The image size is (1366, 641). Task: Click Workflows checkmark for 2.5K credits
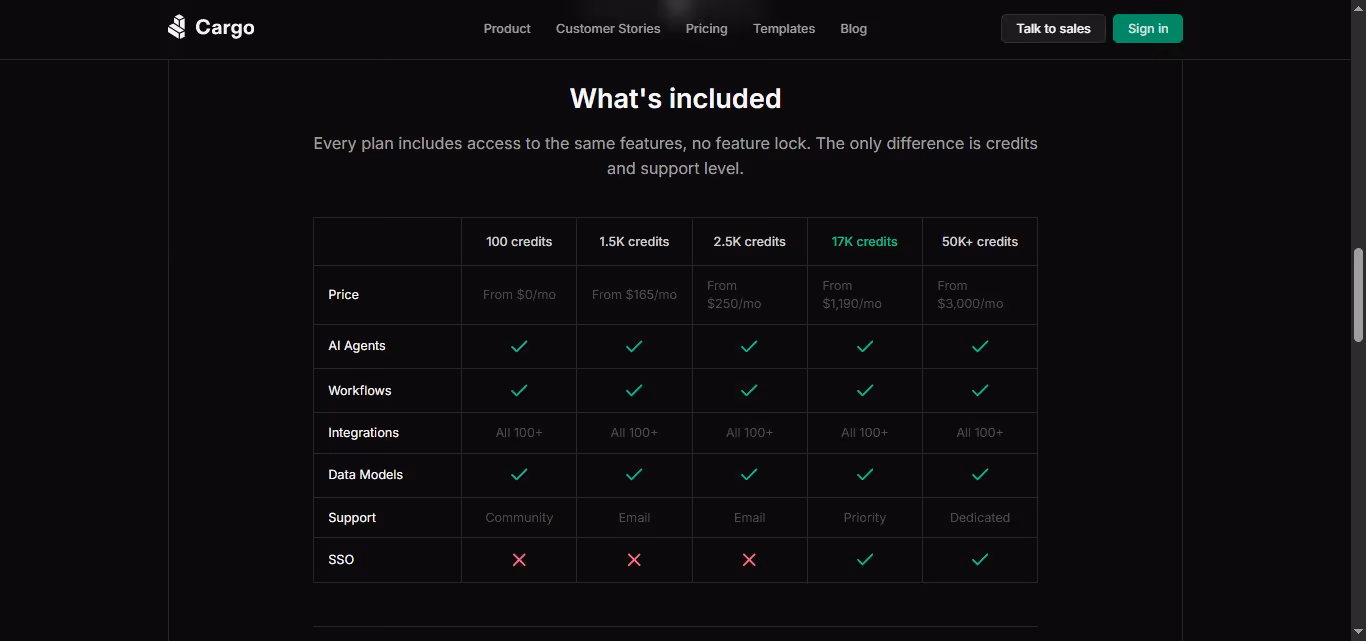pyautogui.click(x=749, y=390)
